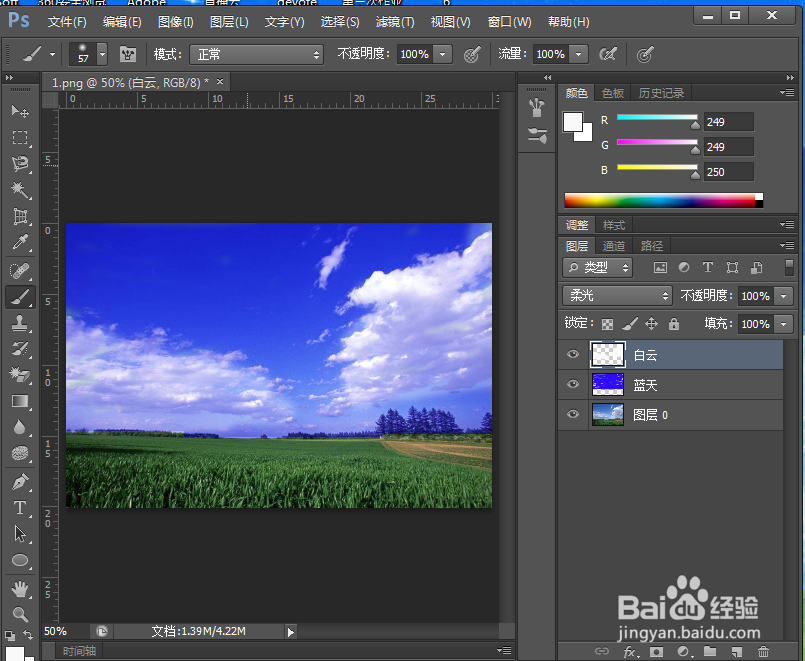Filter layers by type layers
The height and width of the screenshot is (661, 805).
pos(708,267)
